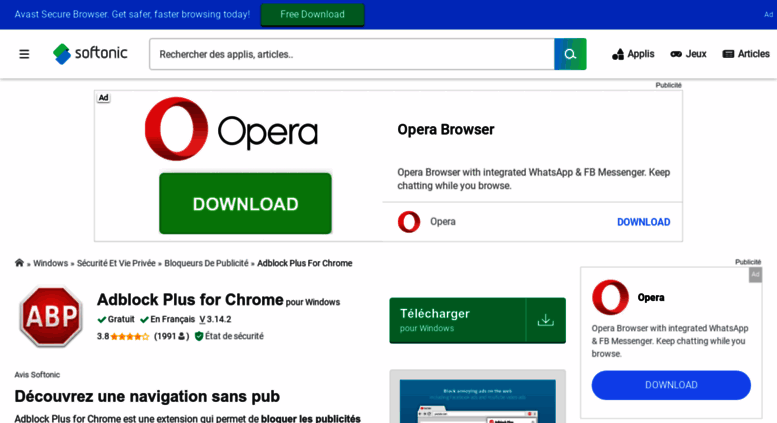Click the 'Découvrez une navigation sans pub' heading
This screenshot has width=777, height=423.
coord(147,396)
